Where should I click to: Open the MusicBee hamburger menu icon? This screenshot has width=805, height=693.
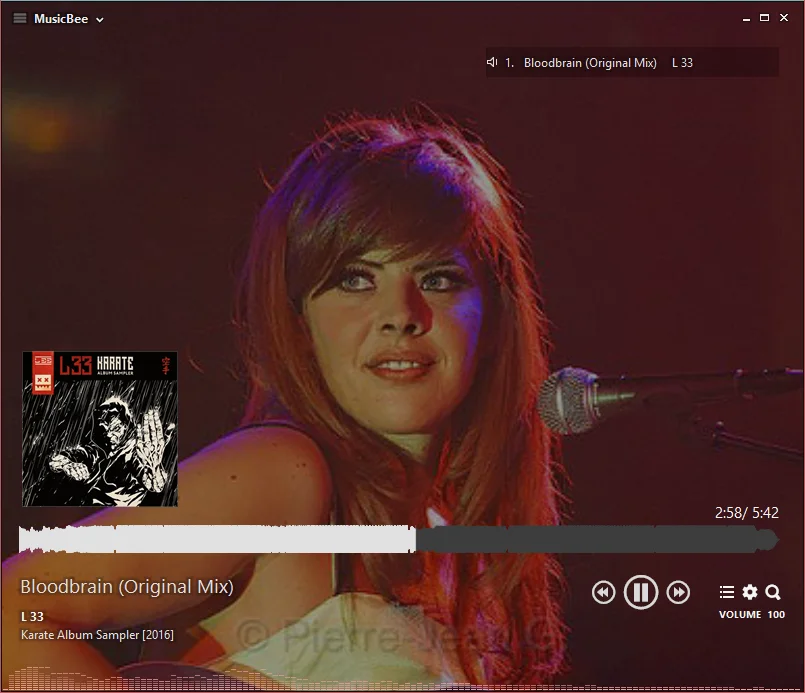click(20, 18)
